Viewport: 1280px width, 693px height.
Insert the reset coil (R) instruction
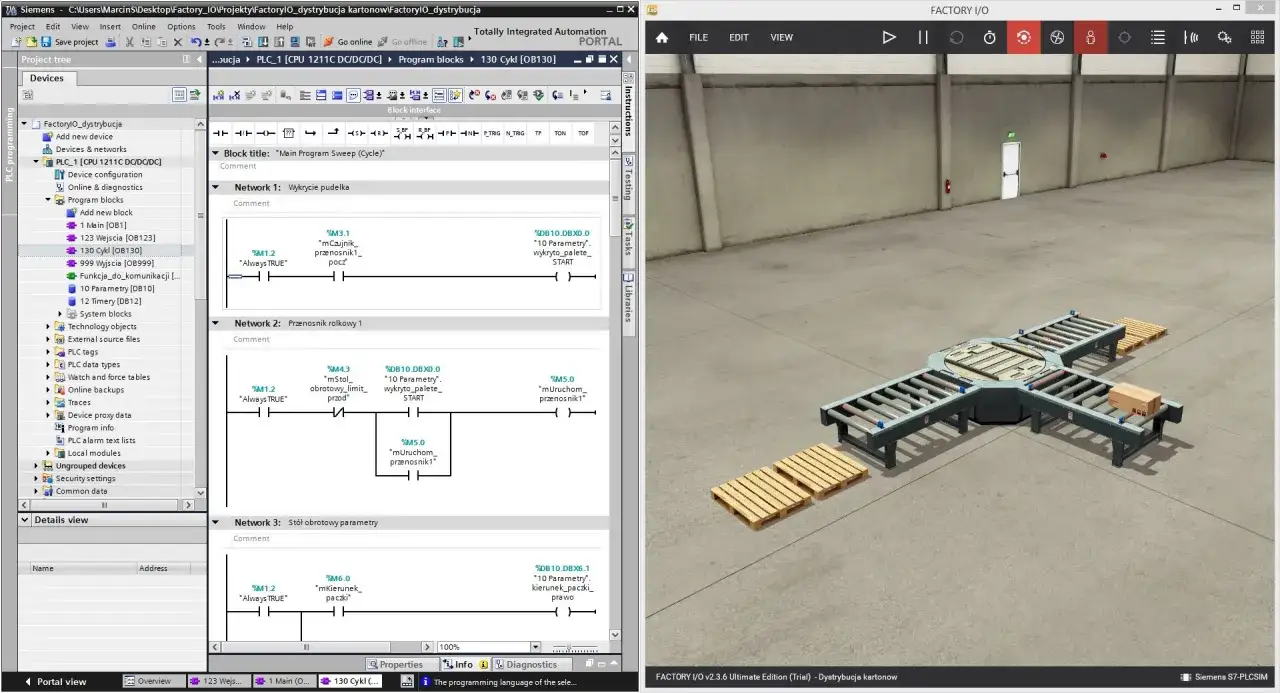pyautogui.click(x=379, y=132)
